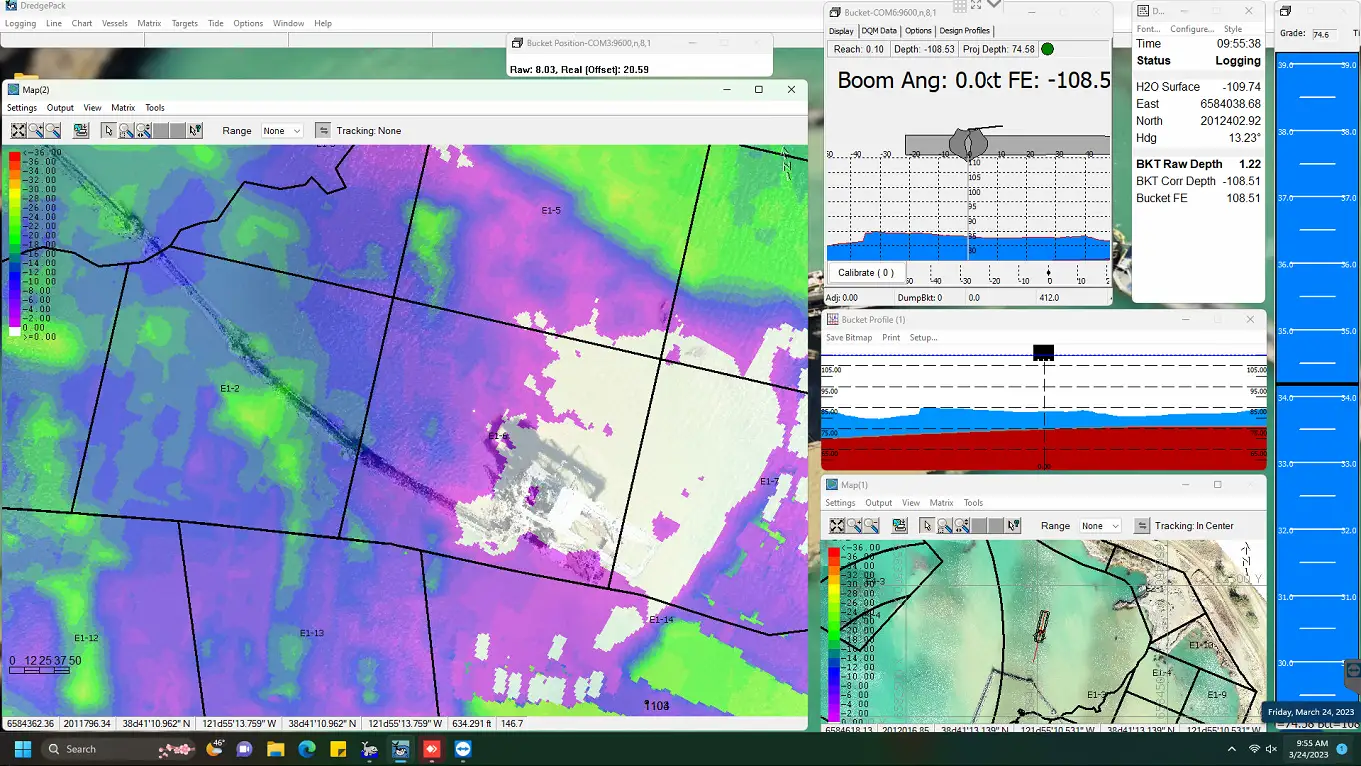Click Save Bitmap in Bucket Profile window

(x=848, y=338)
